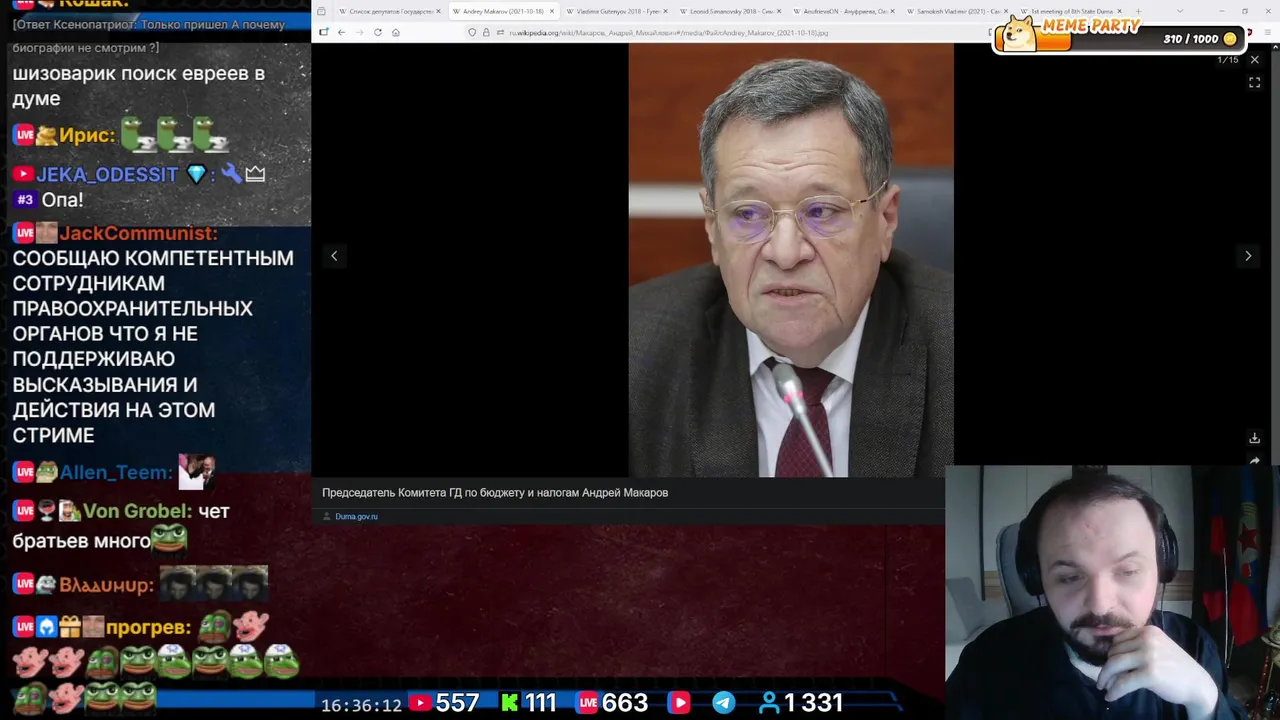The width and height of the screenshot is (1280, 720).
Task: Open a new browser tab
Action: click(x=1138, y=11)
